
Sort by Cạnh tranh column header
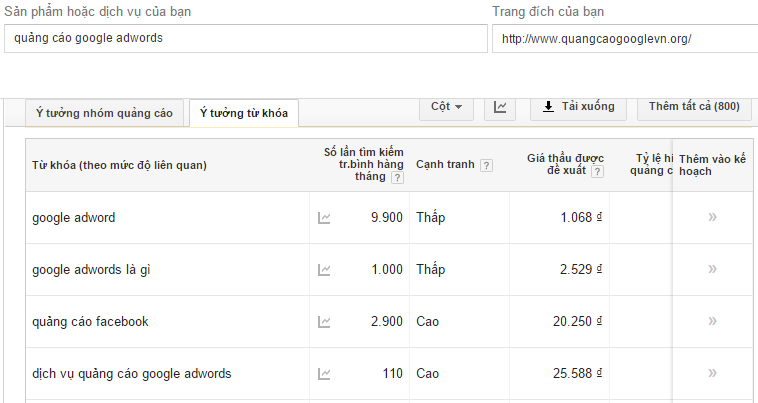coord(445,165)
